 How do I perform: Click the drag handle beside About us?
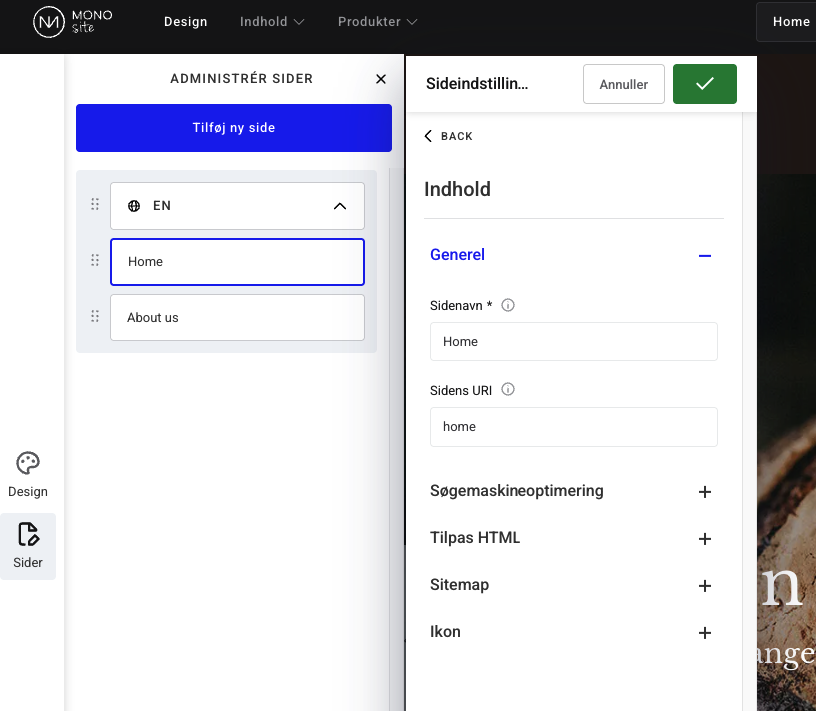pyautogui.click(x=95, y=317)
